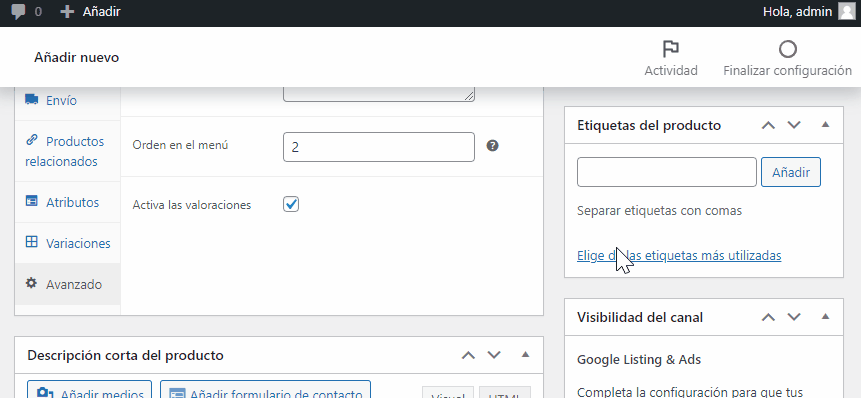This screenshot has width=861, height=398.
Task: Click camera icon on Añadir medios
Action: tap(44, 394)
